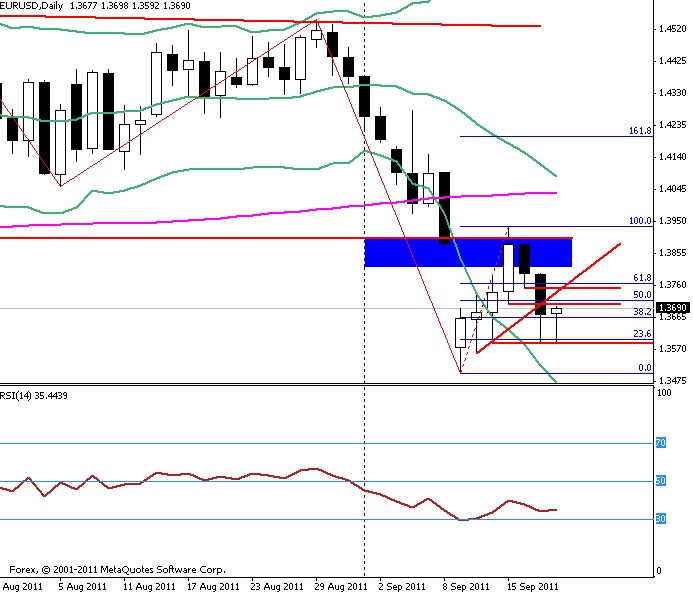Click the price axis label 1.3855
The height and width of the screenshot is (595, 693).
672,253
